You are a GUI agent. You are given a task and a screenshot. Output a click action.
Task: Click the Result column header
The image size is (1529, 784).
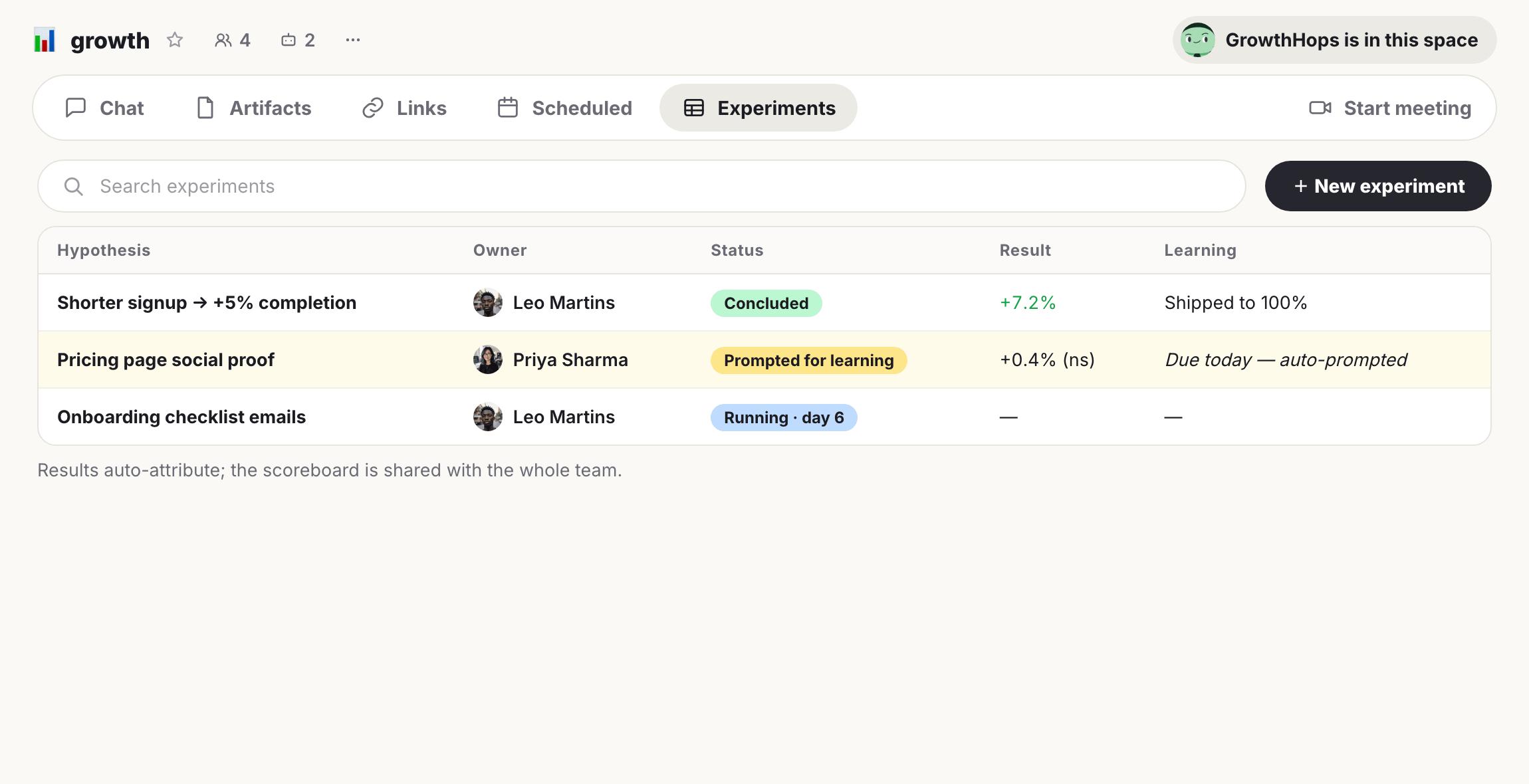pyautogui.click(x=1025, y=250)
